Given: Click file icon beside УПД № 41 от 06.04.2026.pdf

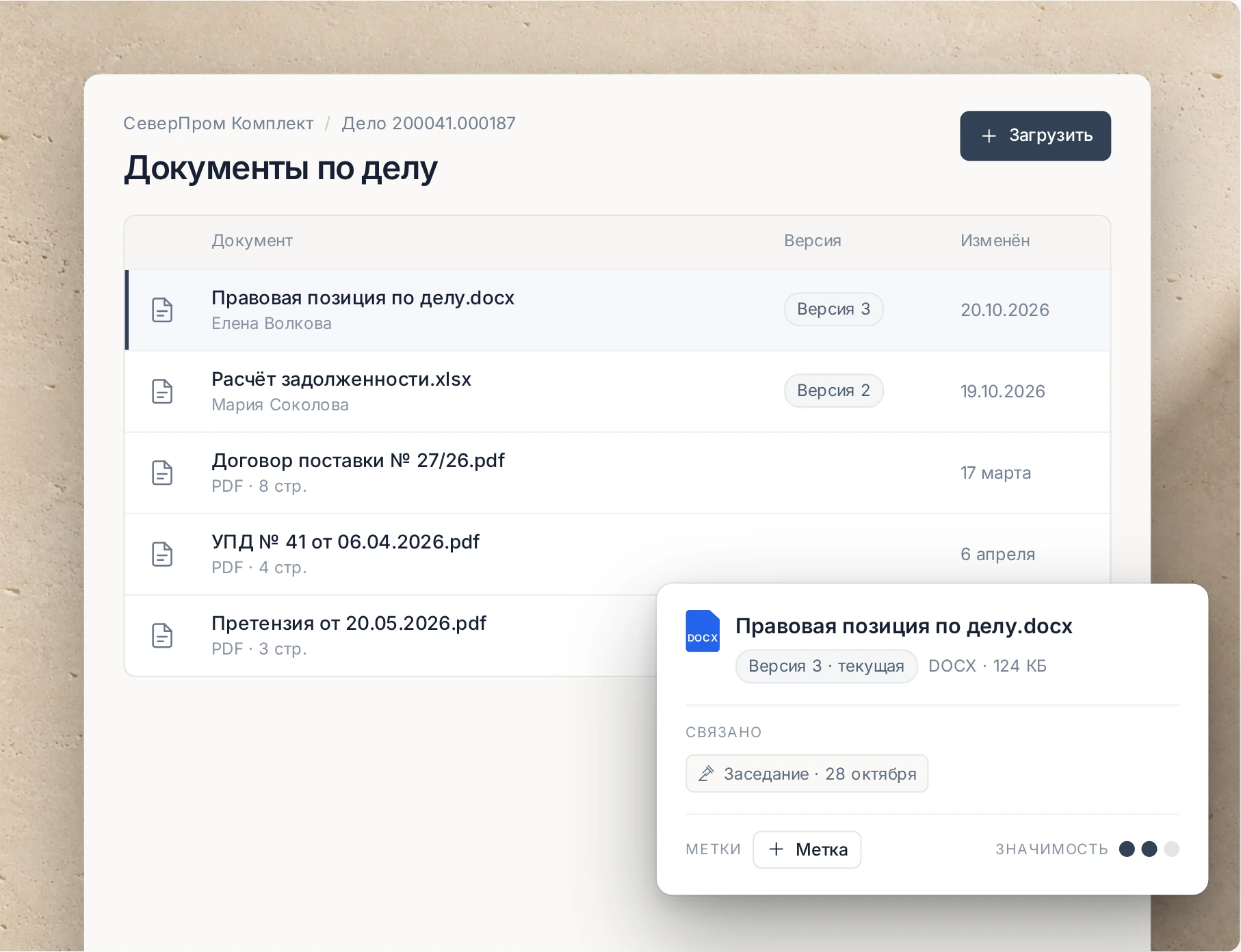Looking at the screenshot, I should [162, 554].
